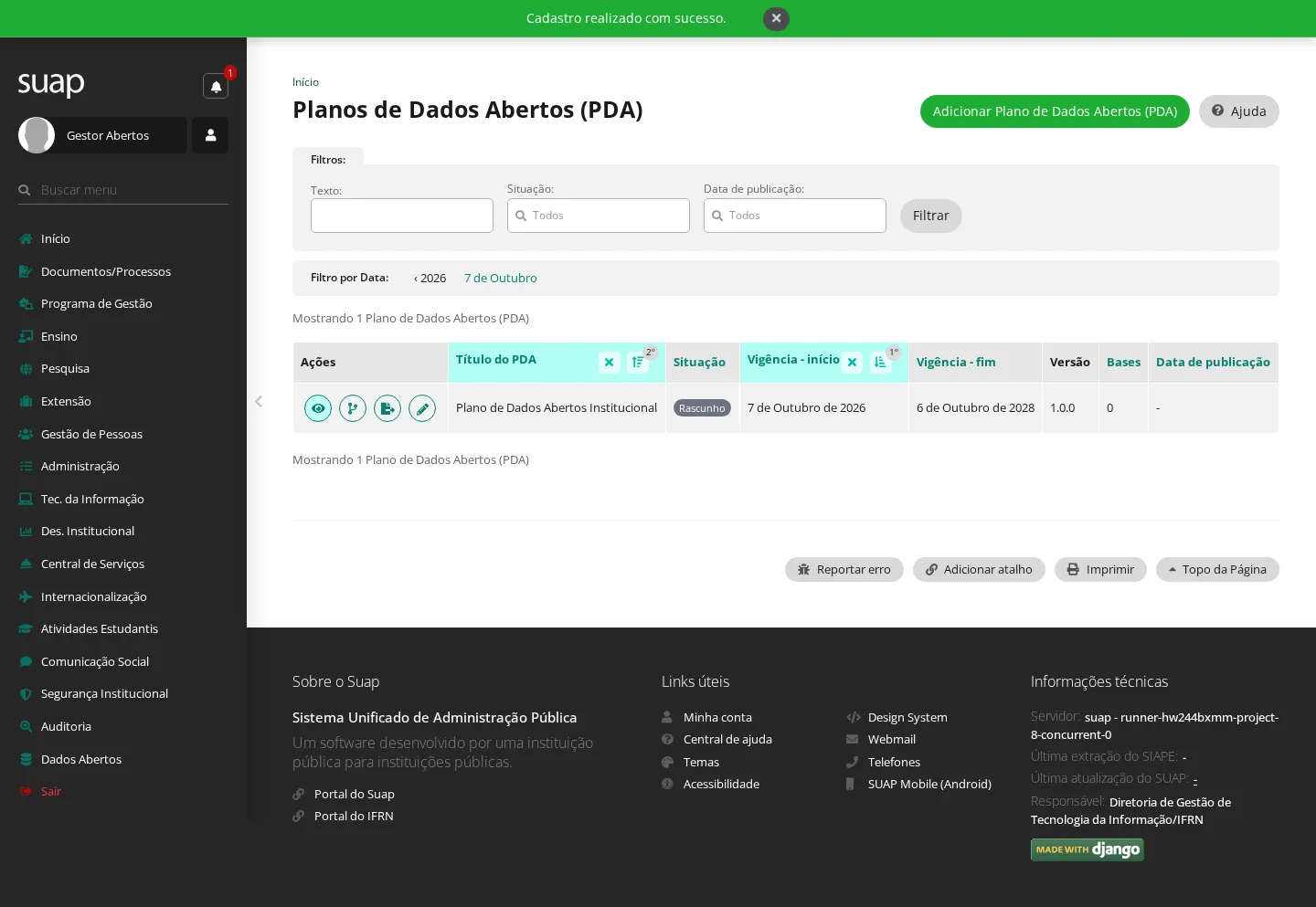Open the user profile icon button
Viewport: 1316px width, 907px height.
pos(210,135)
